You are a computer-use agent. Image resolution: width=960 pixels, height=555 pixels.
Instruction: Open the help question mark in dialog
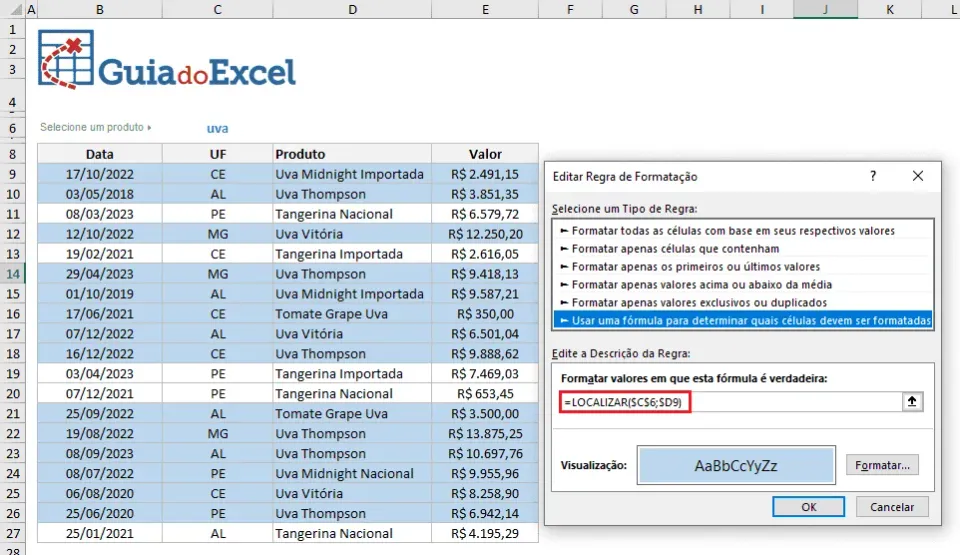click(x=873, y=176)
